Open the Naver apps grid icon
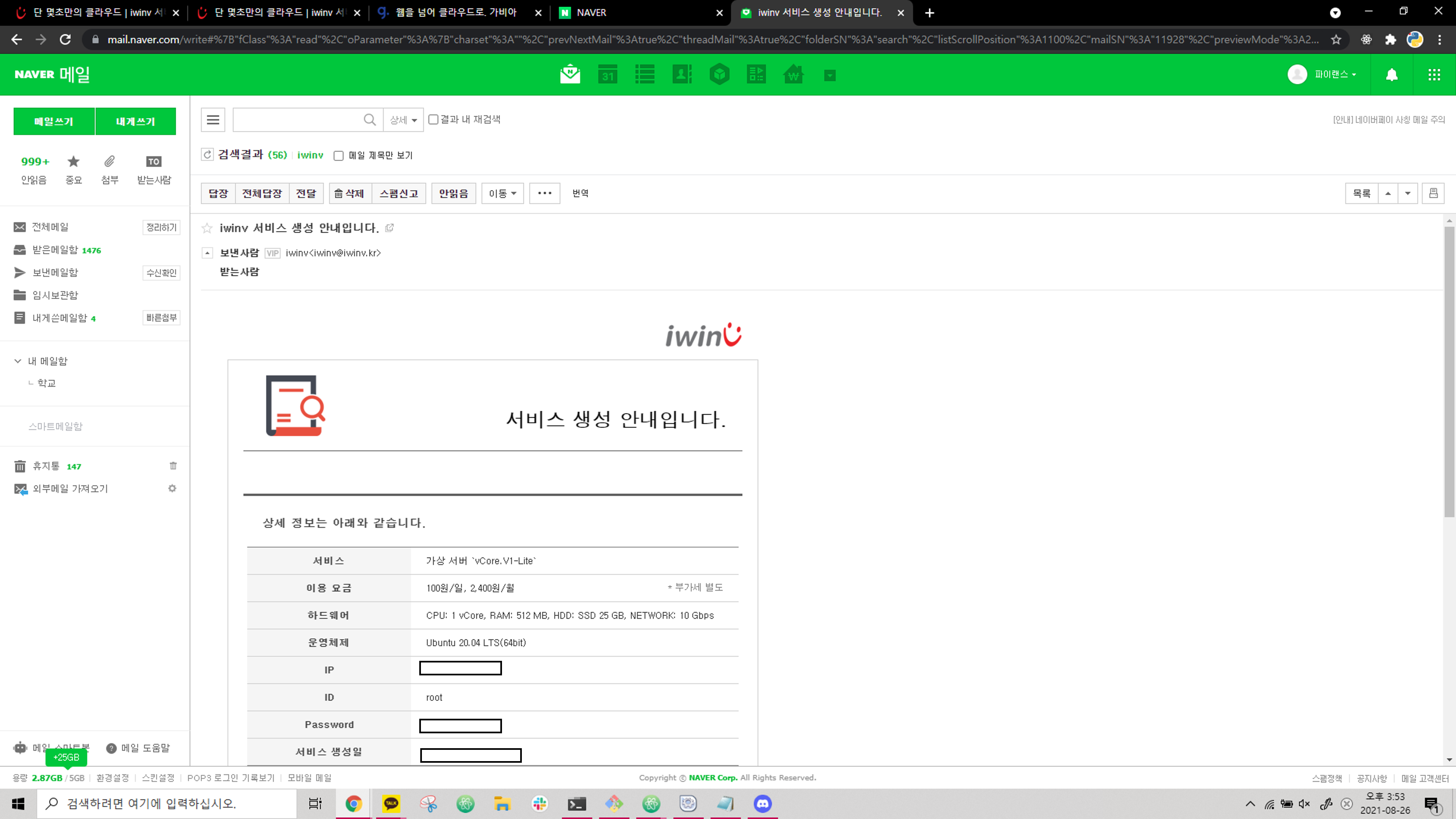Screen dimensions: 1456x819 click(x=1434, y=74)
